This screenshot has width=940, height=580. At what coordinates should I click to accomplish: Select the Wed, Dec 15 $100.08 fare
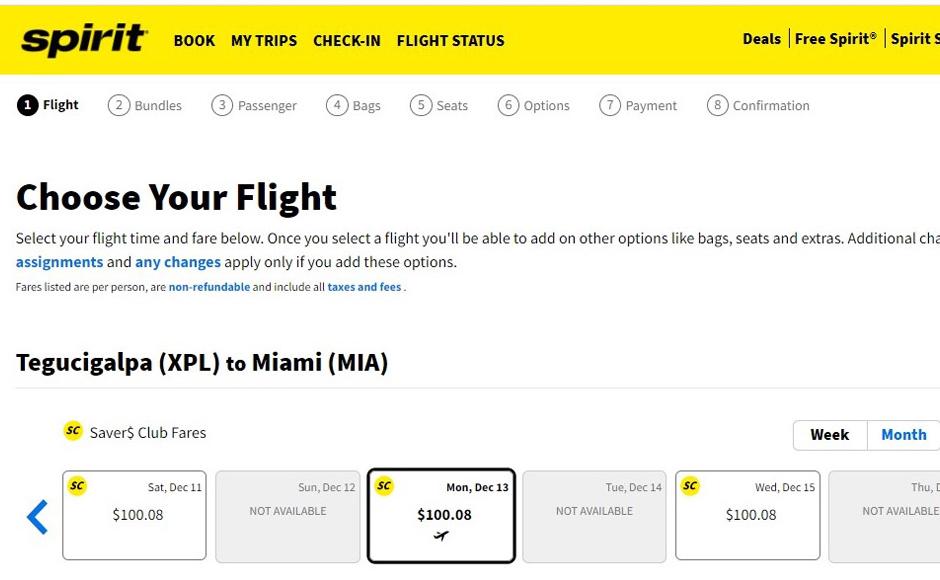tap(748, 516)
